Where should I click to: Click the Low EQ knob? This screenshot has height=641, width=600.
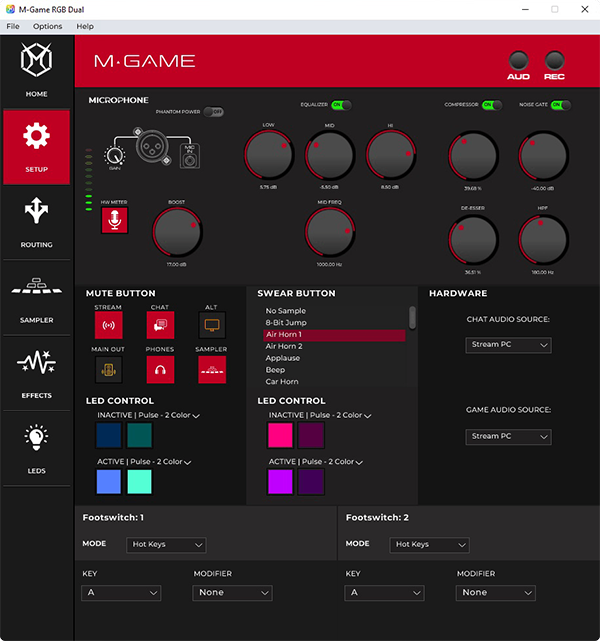(269, 155)
